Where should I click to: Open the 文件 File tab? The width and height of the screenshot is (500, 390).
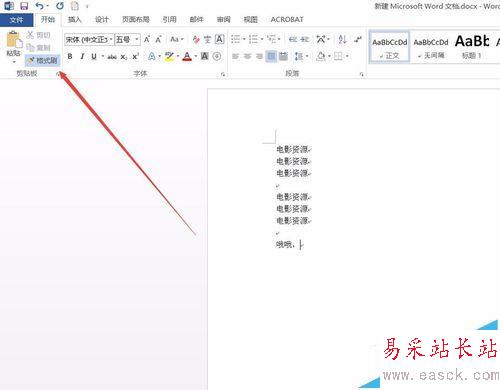(x=16, y=20)
